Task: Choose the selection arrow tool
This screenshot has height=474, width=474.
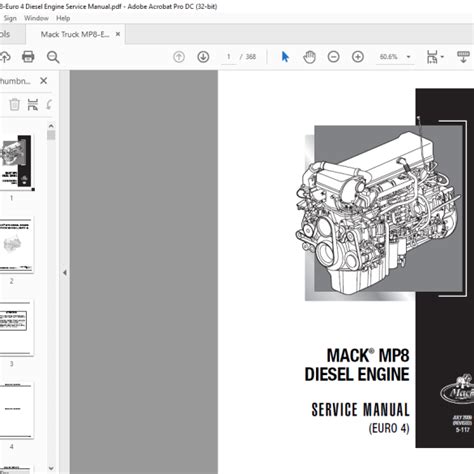Action: coord(285,57)
